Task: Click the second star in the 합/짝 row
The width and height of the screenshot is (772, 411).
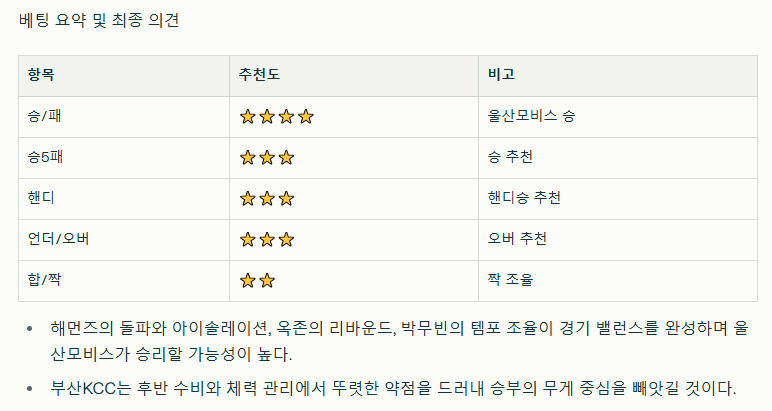Action: pyautogui.click(x=267, y=281)
